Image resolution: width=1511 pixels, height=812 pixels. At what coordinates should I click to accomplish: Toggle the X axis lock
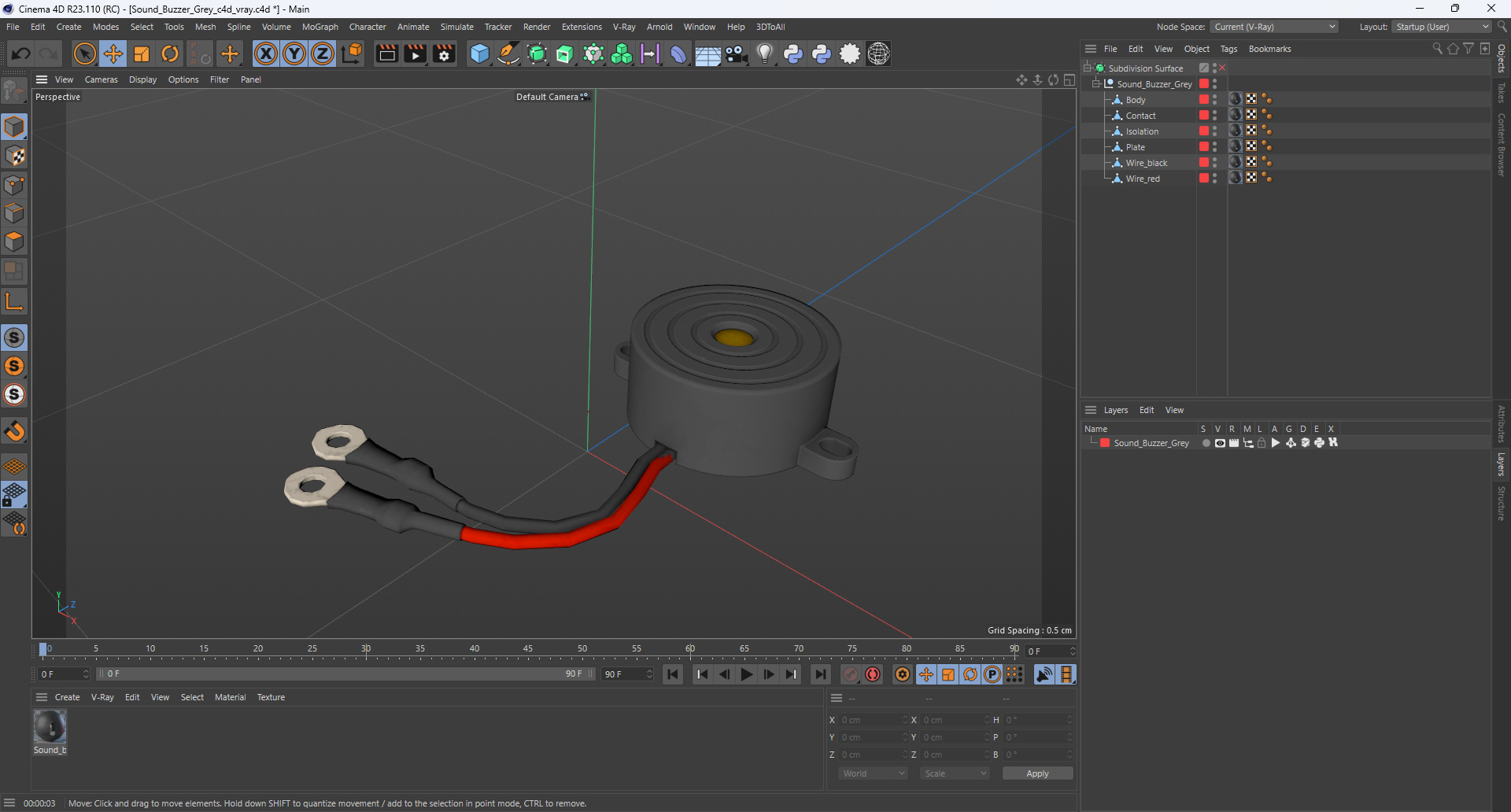(x=266, y=54)
